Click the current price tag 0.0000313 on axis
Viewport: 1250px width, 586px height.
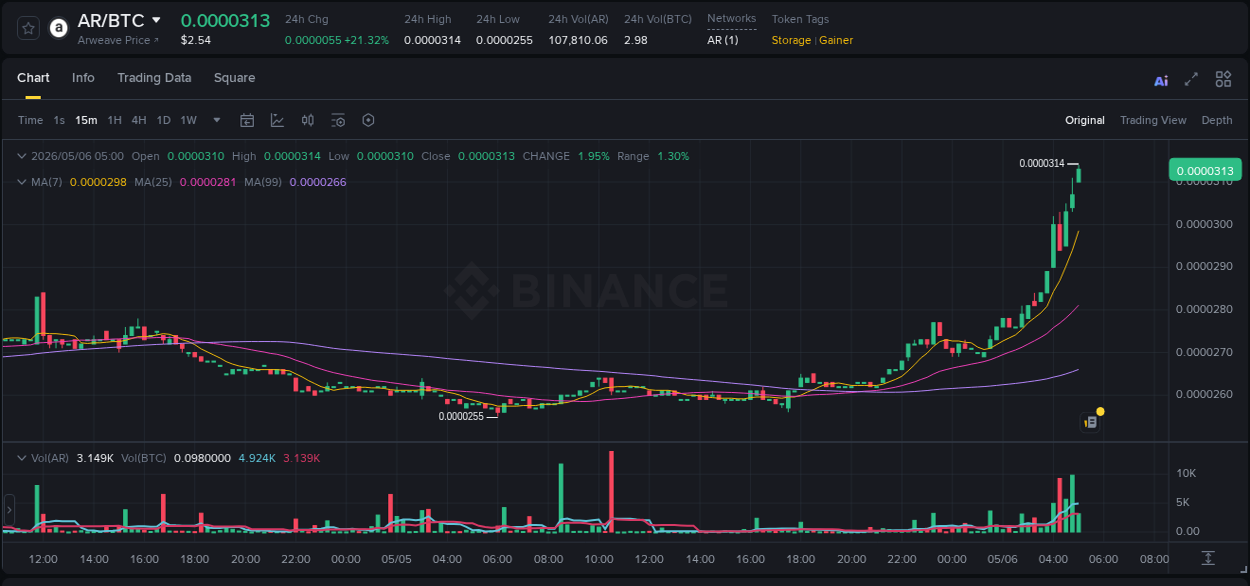[x=1205, y=170]
